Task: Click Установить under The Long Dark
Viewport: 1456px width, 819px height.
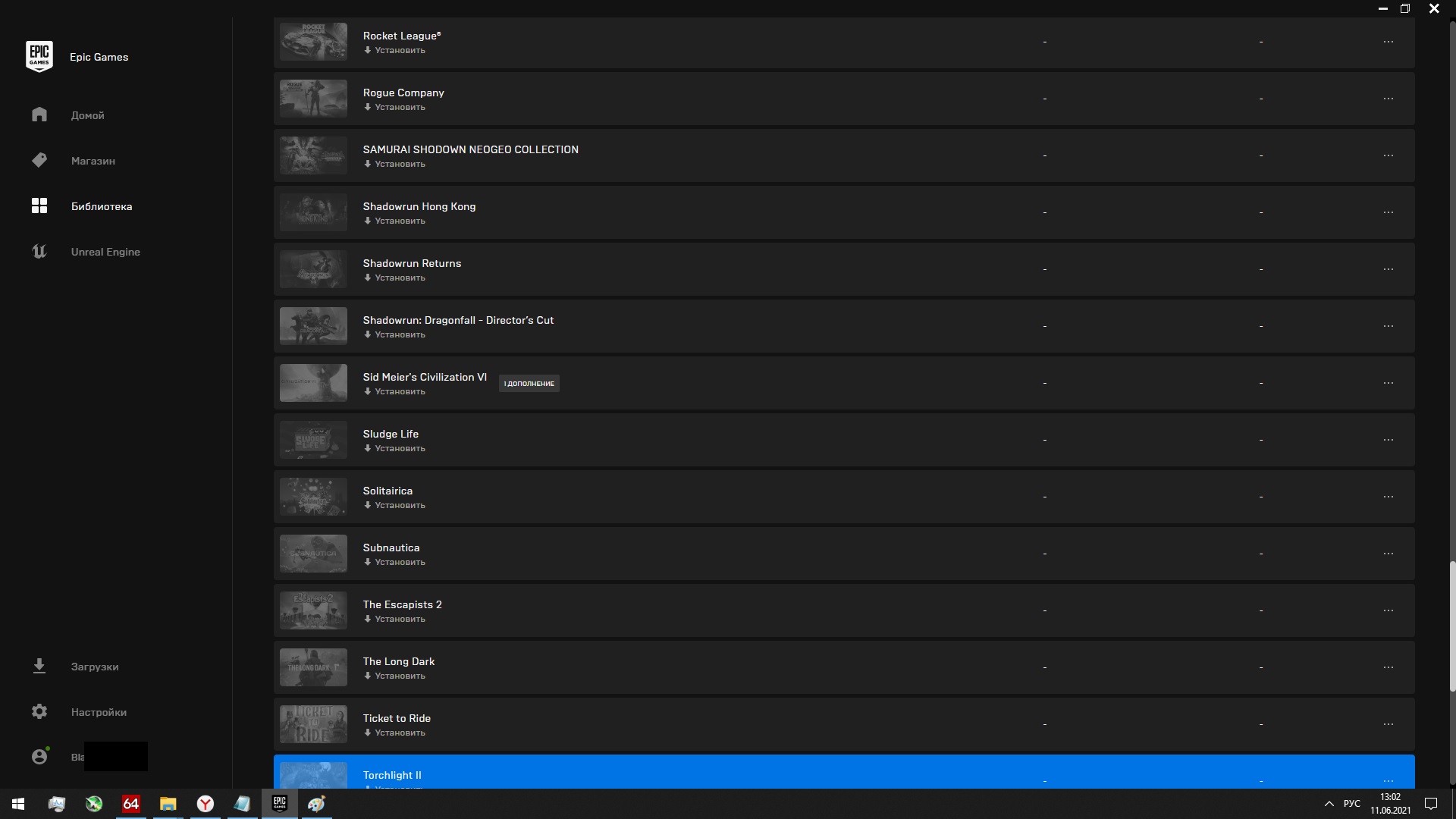Action: click(x=394, y=676)
